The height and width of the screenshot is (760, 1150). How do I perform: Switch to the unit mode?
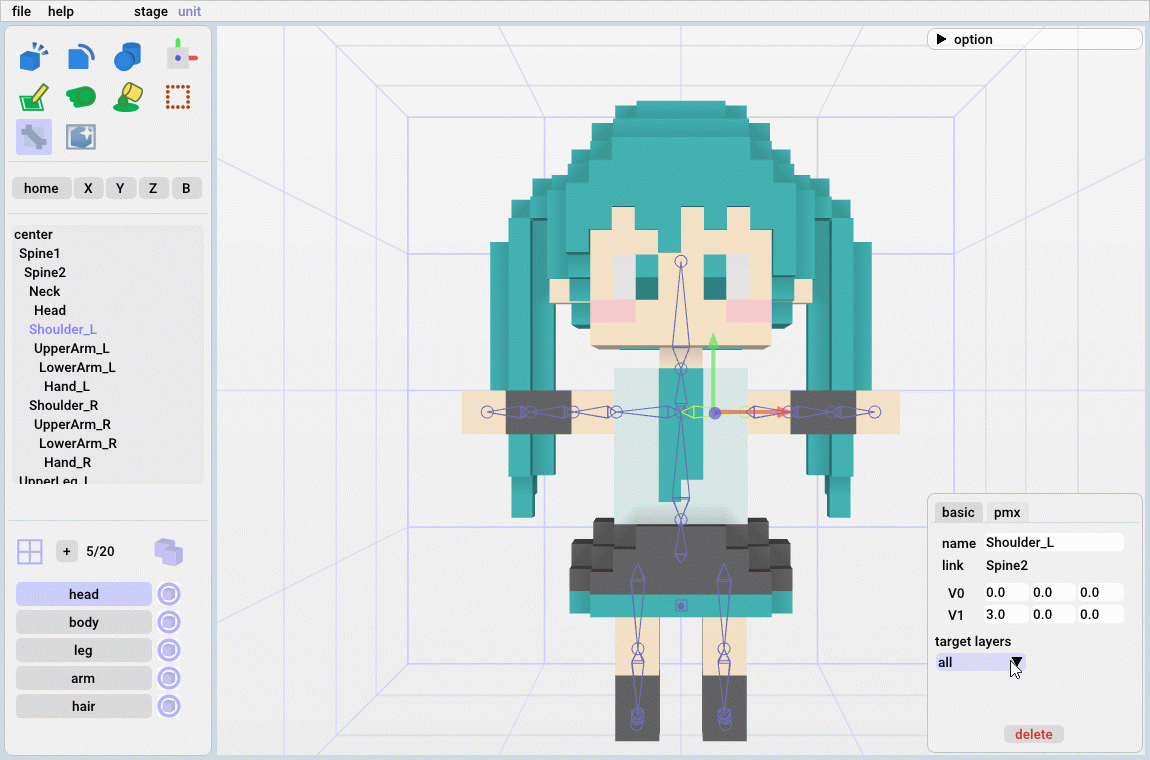coord(189,11)
